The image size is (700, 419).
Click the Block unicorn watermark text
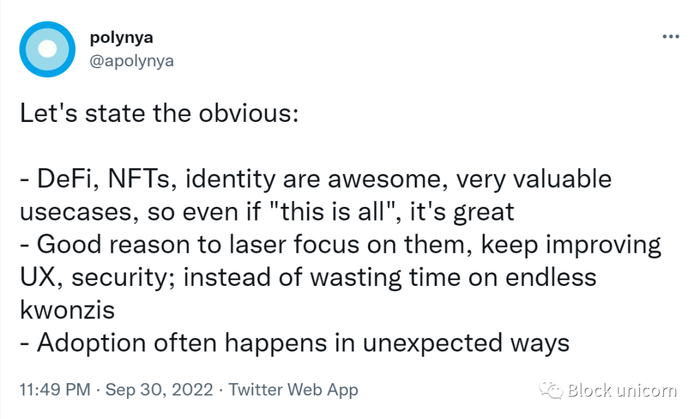[624, 390]
